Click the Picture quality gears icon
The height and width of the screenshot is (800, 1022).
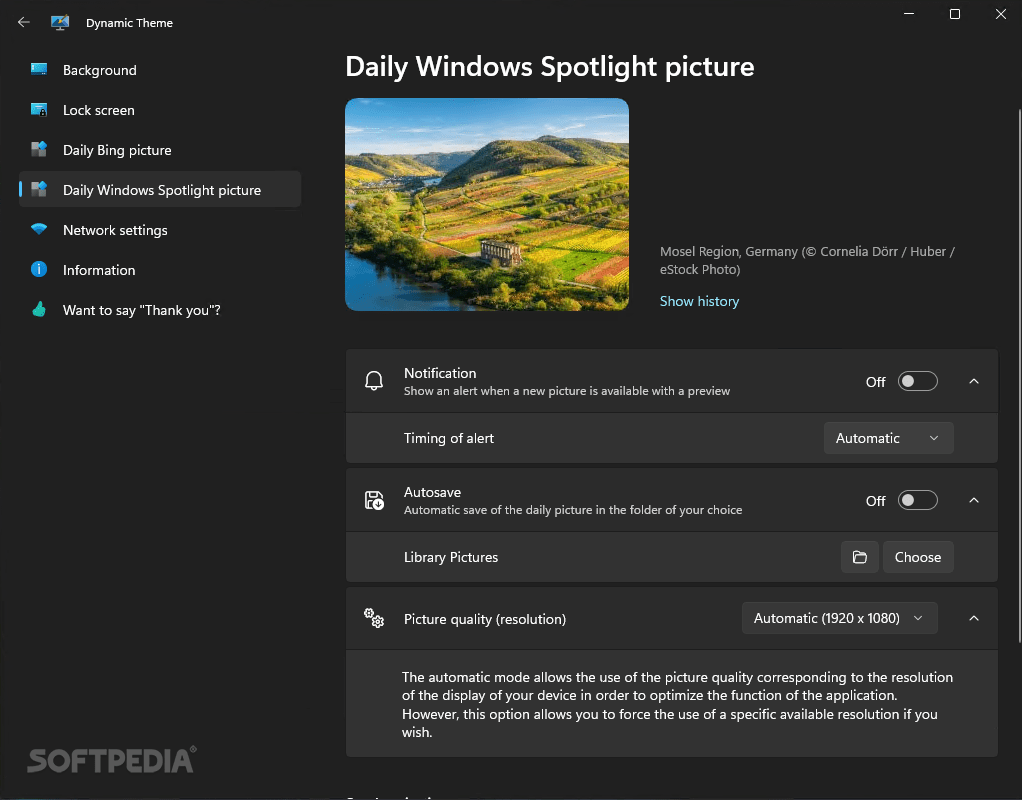374,618
